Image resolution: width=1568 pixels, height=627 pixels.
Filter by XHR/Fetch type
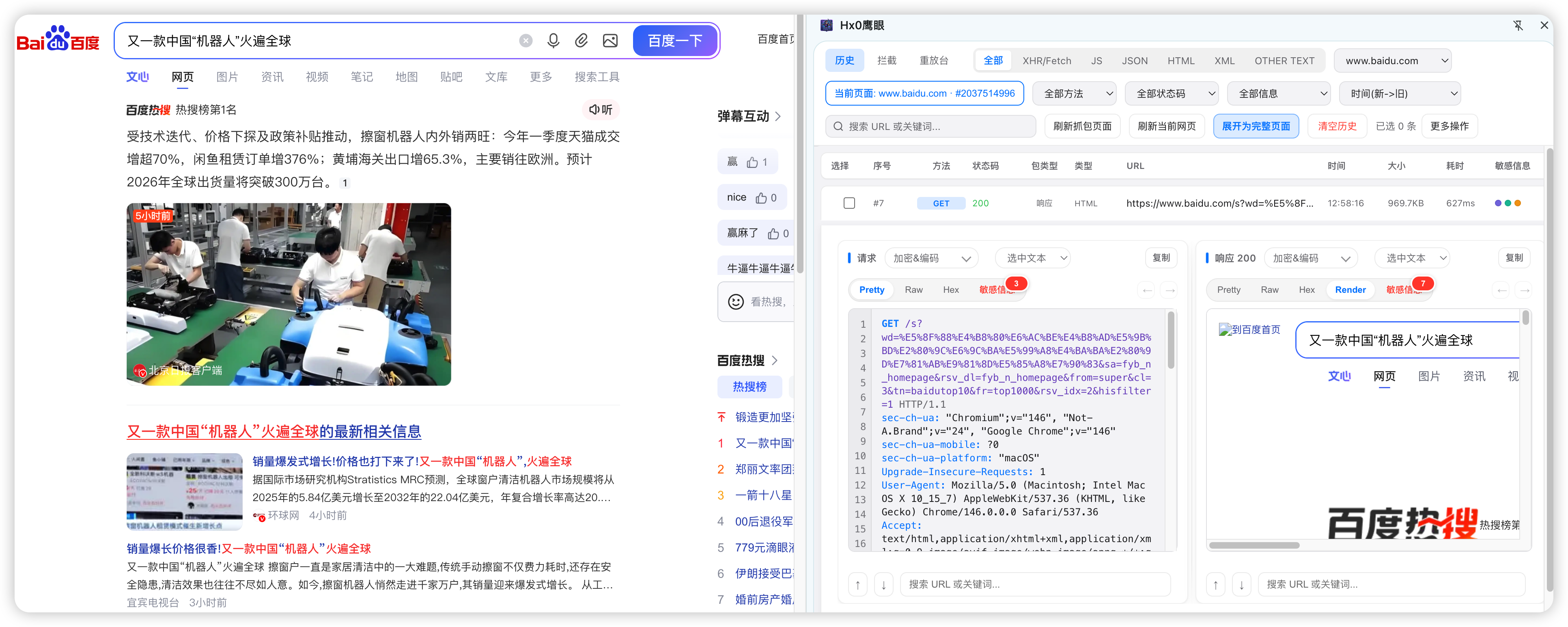click(1046, 61)
